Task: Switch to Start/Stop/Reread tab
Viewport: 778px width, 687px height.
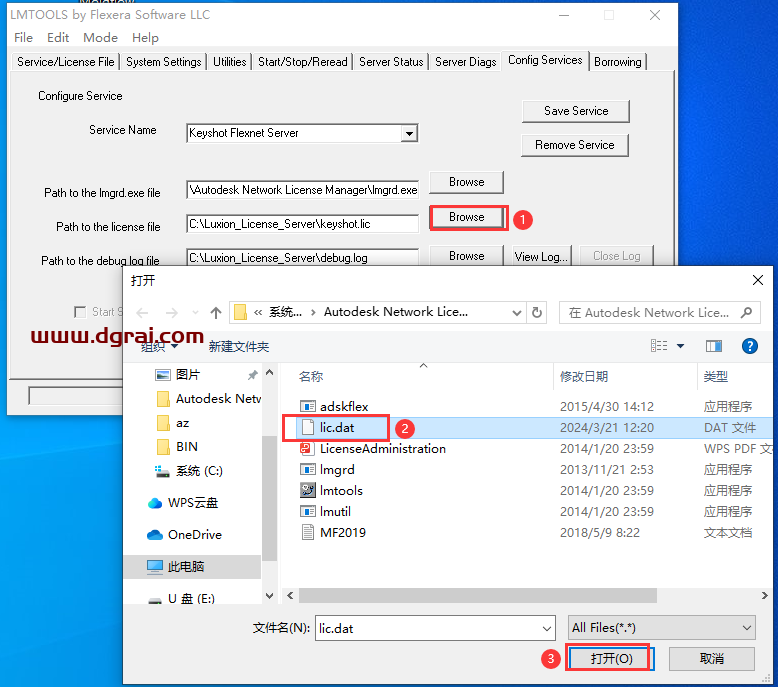Action: click(303, 62)
